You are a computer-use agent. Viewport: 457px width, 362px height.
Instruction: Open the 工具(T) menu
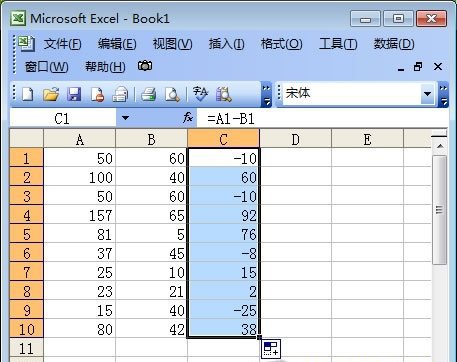[338, 44]
